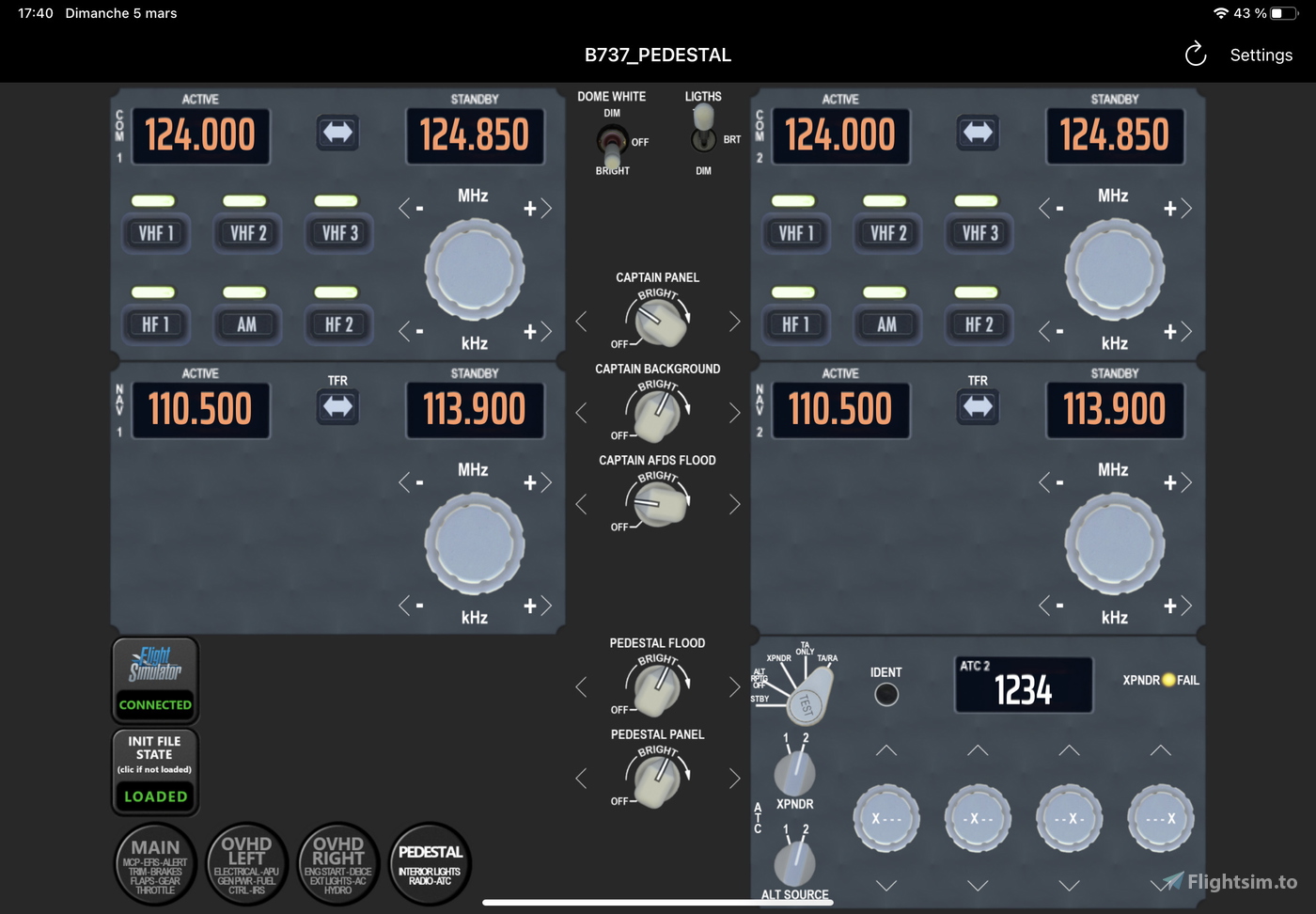Image resolution: width=1316 pixels, height=914 pixels.
Task: Click the Flight Simulator CONNECTED button
Action: pyautogui.click(x=155, y=681)
